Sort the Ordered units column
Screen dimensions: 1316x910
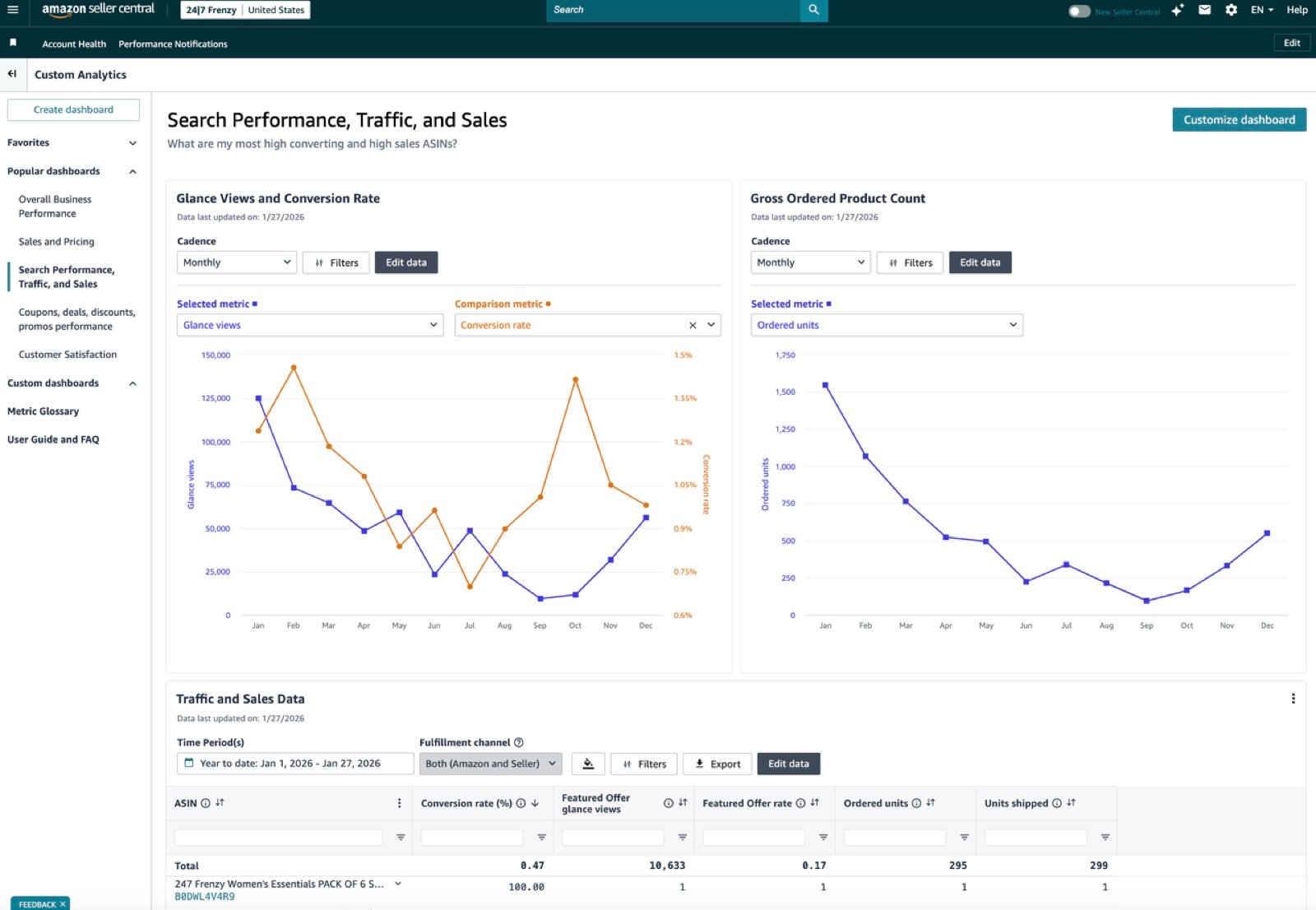(930, 803)
